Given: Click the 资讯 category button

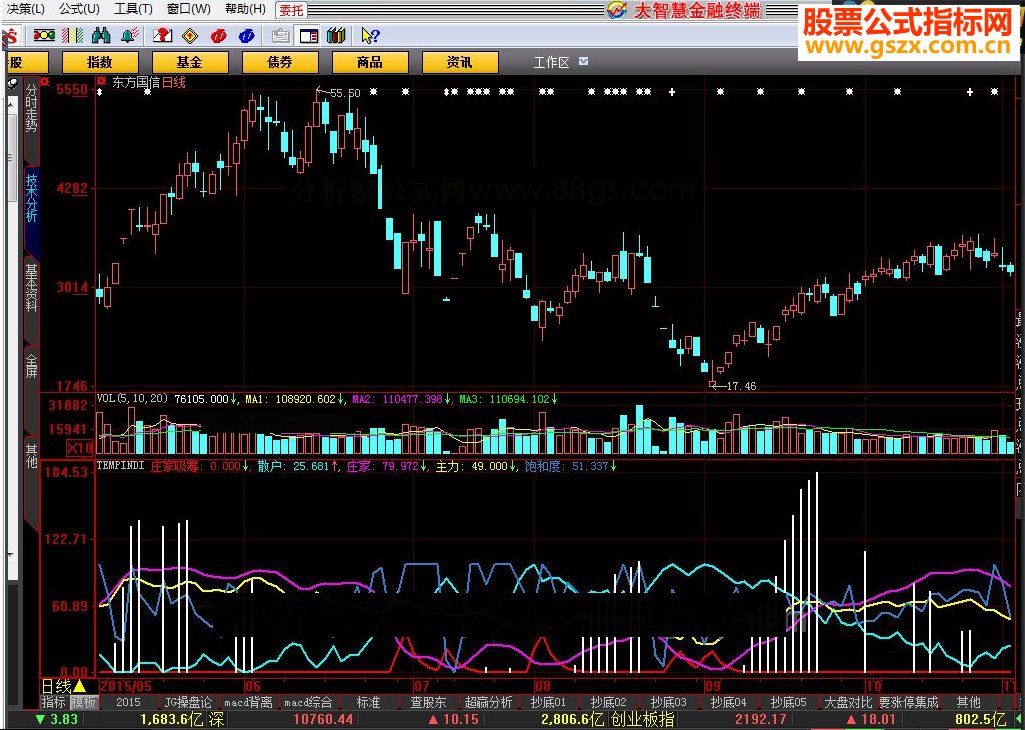Looking at the screenshot, I should (460, 62).
